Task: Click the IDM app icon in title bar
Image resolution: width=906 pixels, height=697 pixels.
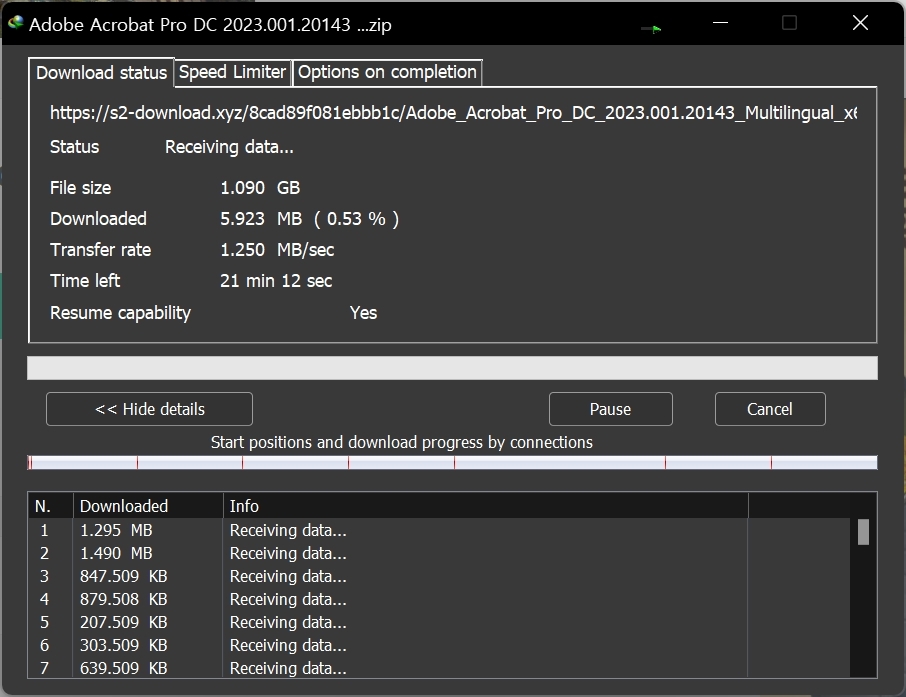Action: pos(16,23)
